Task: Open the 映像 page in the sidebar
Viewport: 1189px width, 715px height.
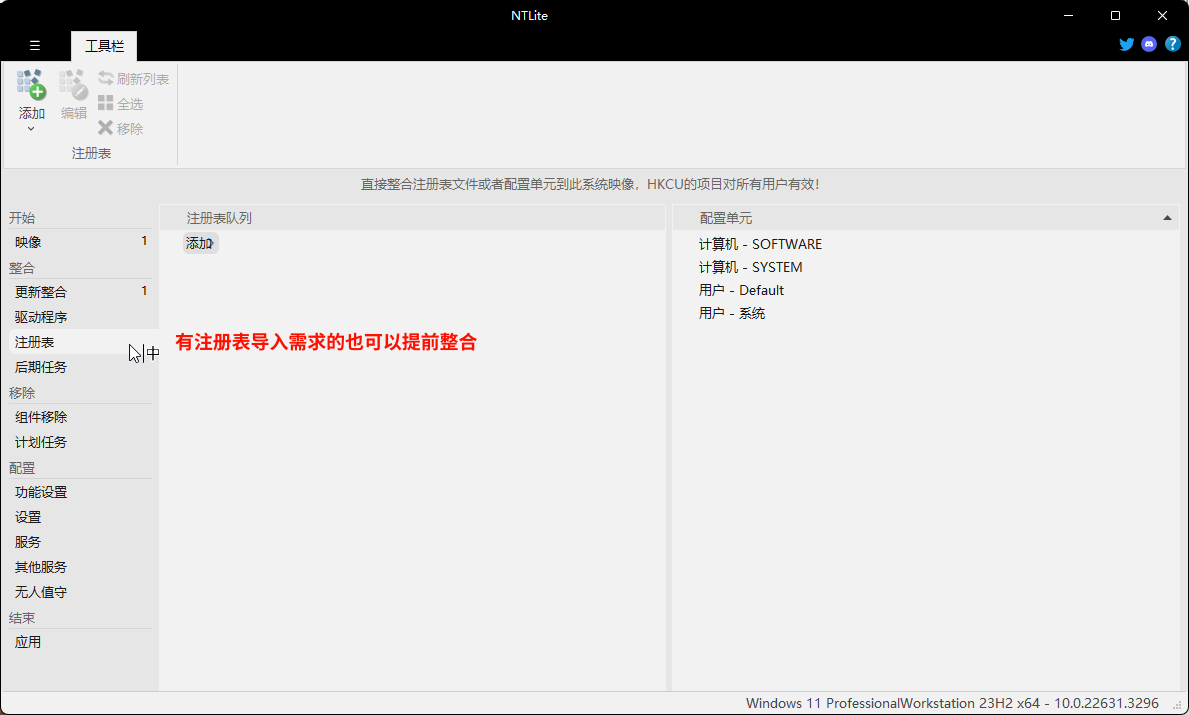Action: [x=80, y=242]
